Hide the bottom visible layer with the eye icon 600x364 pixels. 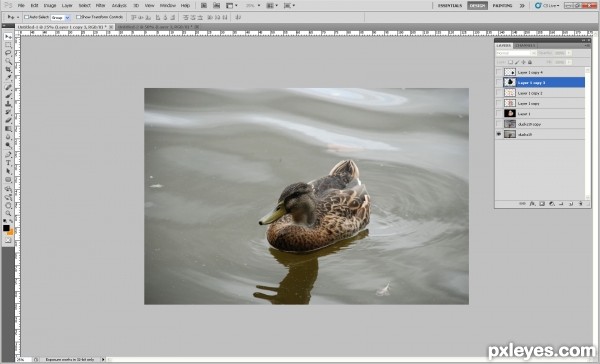click(499, 134)
